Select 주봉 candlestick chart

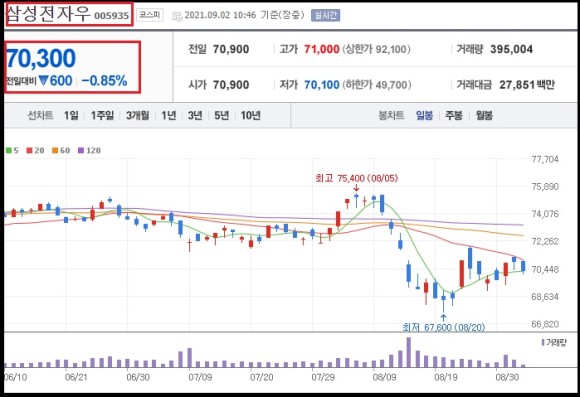click(x=454, y=115)
